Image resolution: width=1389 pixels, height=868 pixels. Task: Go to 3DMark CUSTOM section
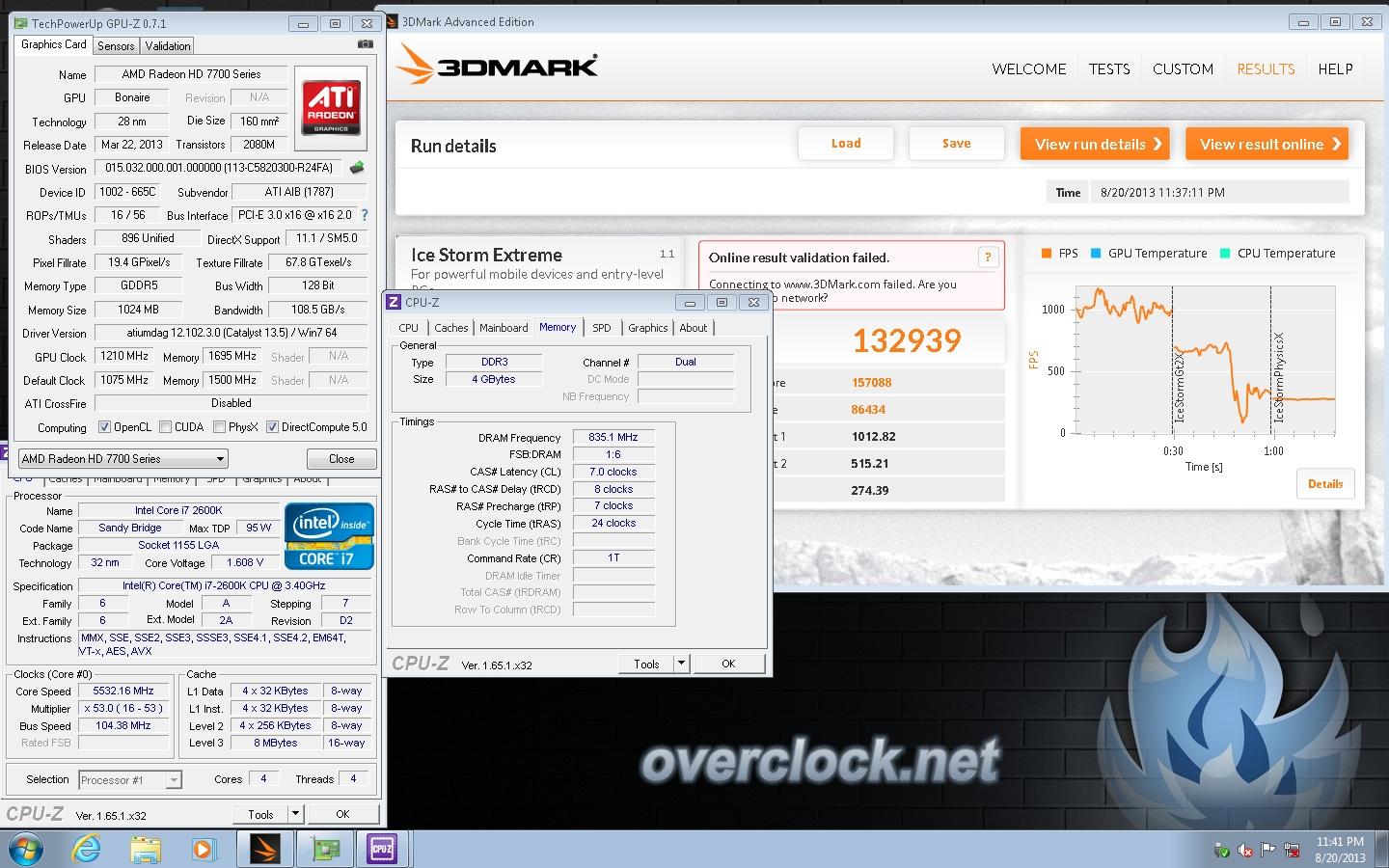coord(1183,68)
